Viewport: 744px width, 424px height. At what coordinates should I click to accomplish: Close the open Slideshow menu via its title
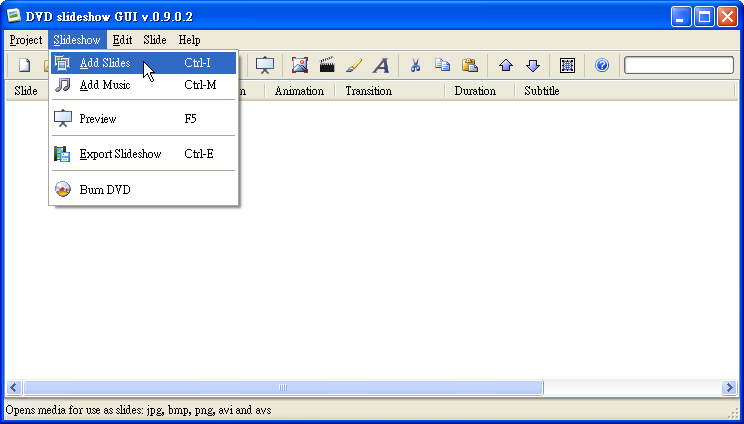pos(77,40)
